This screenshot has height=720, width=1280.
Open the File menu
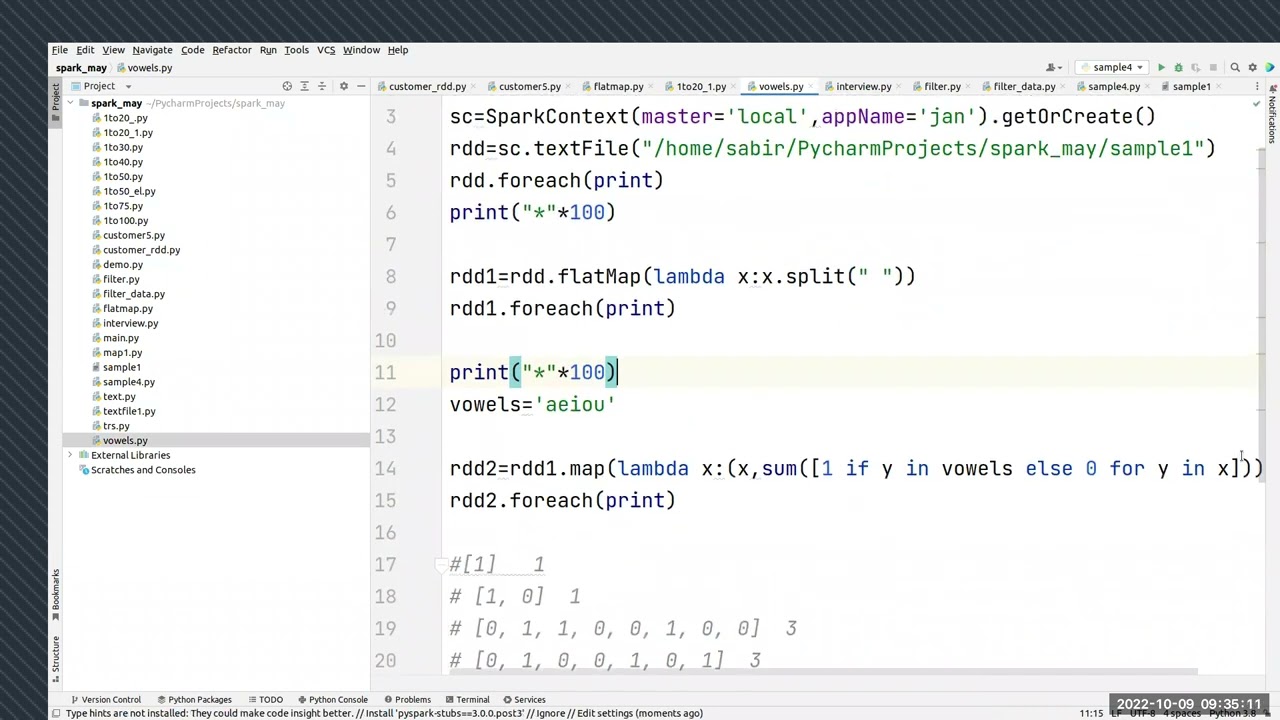pos(60,50)
